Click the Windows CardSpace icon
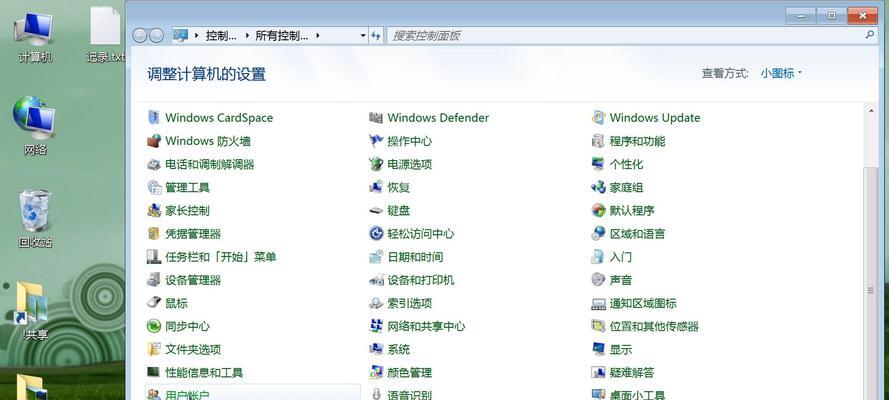This screenshot has height=400, width=889. point(154,118)
